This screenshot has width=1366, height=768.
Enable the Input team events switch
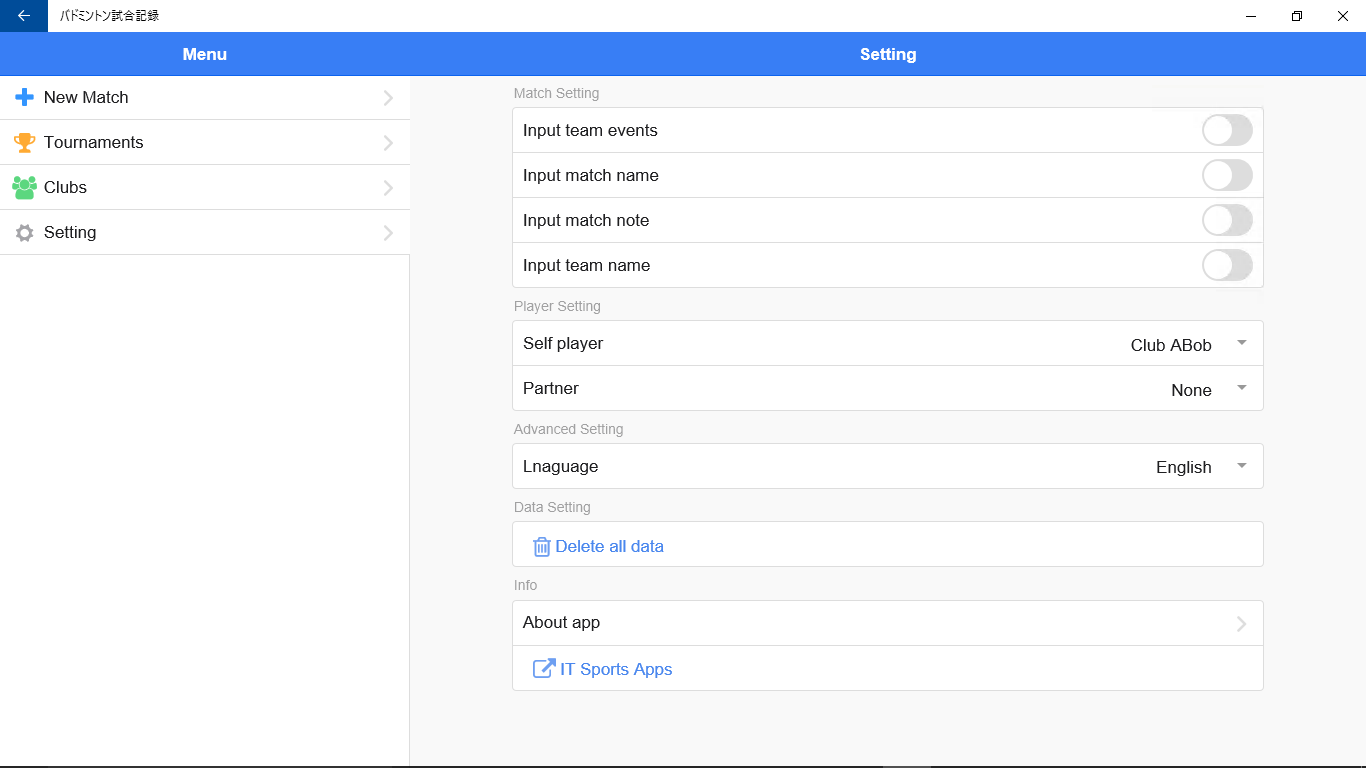point(1227,131)
